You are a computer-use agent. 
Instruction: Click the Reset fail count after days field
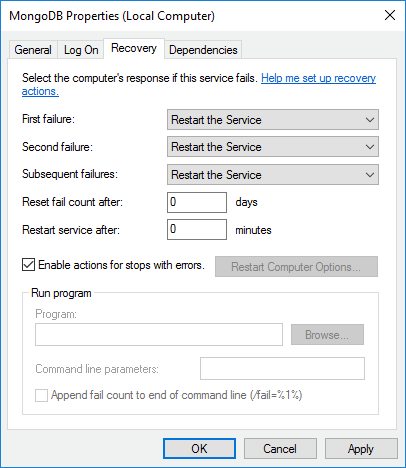click(x=197, y=202)
